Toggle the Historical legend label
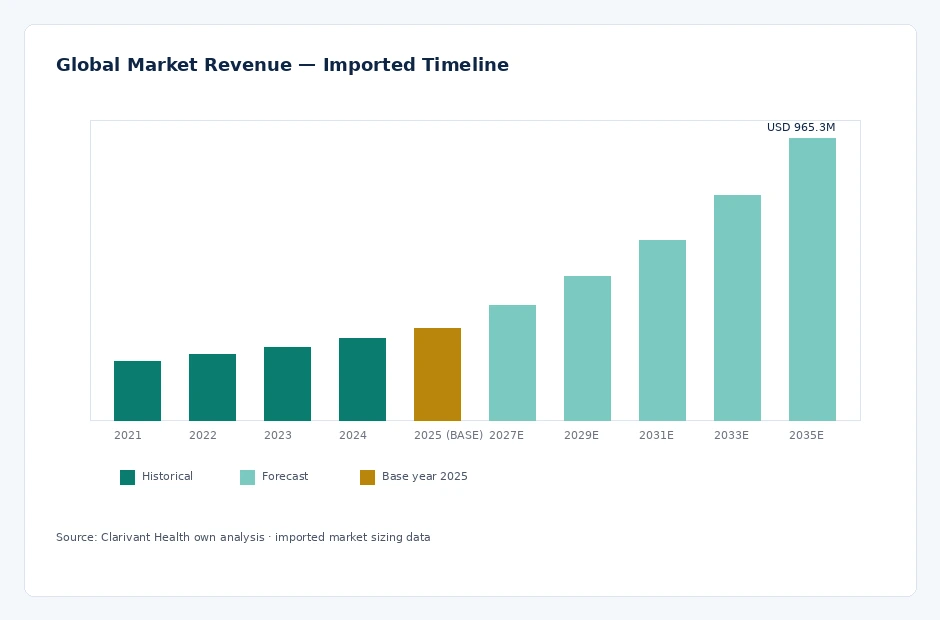Screen dimensions: 940x620 click(167, 476)
